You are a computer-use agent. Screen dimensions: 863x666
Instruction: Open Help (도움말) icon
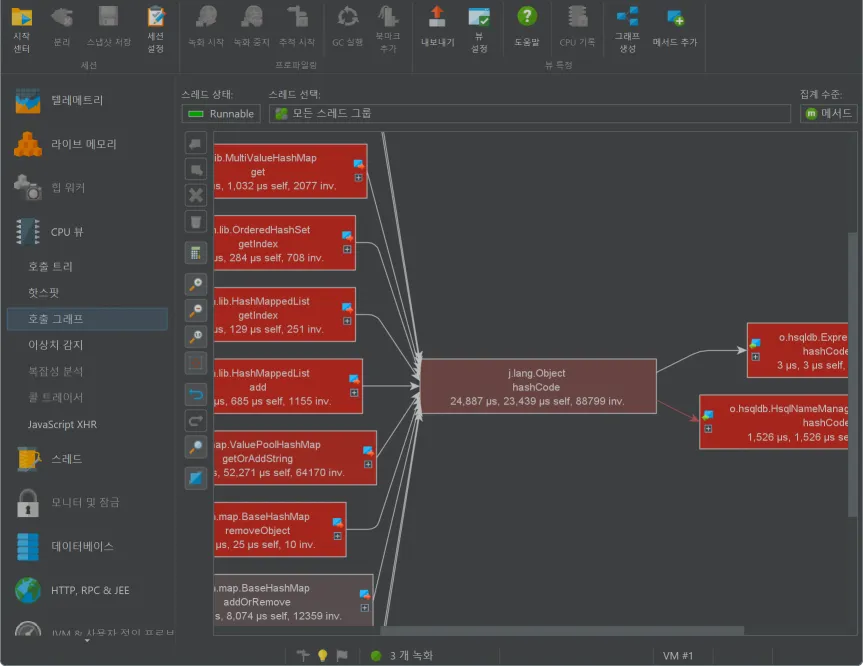pos(527,28)
